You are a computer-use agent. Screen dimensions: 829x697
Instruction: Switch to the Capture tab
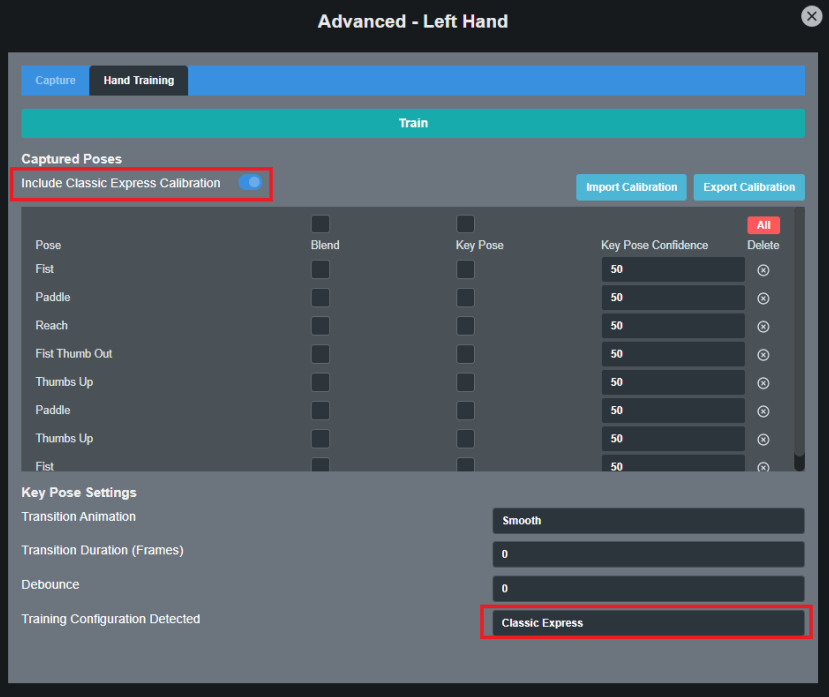56,80
